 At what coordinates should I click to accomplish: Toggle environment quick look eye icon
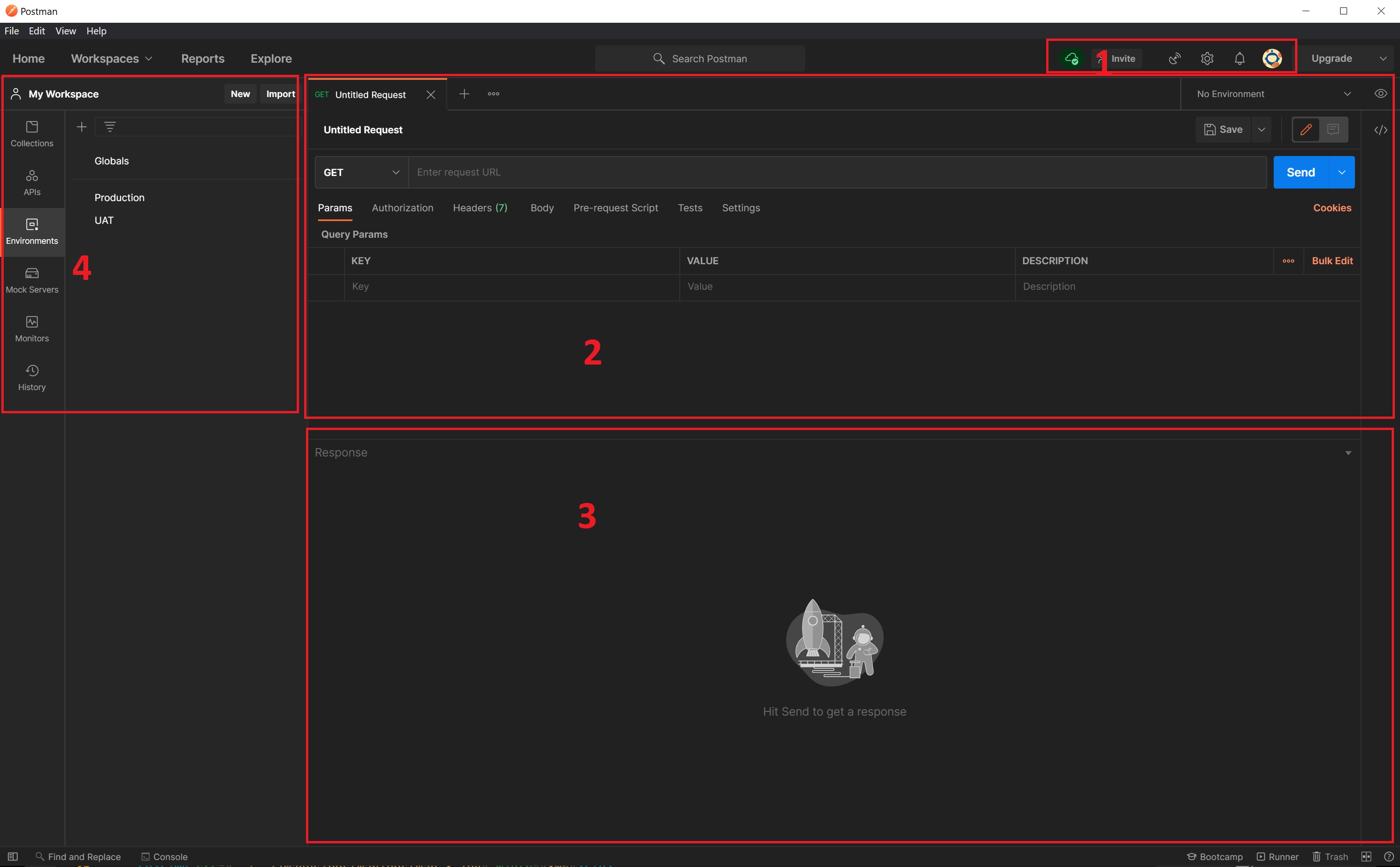(x=1380, y=94)
